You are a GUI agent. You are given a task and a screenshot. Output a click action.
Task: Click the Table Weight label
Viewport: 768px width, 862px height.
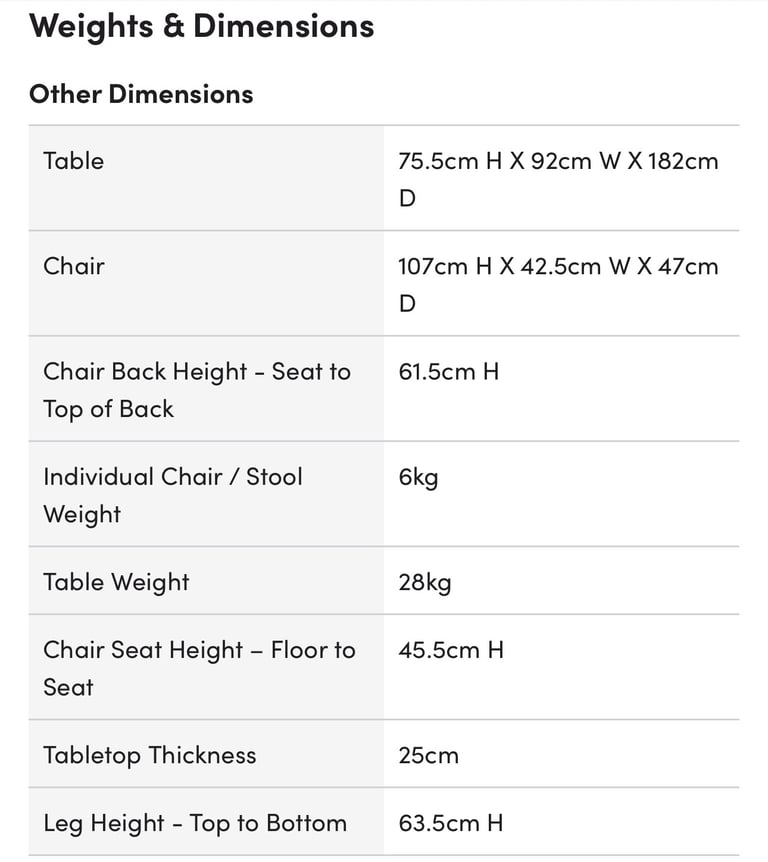coord(117,582)
